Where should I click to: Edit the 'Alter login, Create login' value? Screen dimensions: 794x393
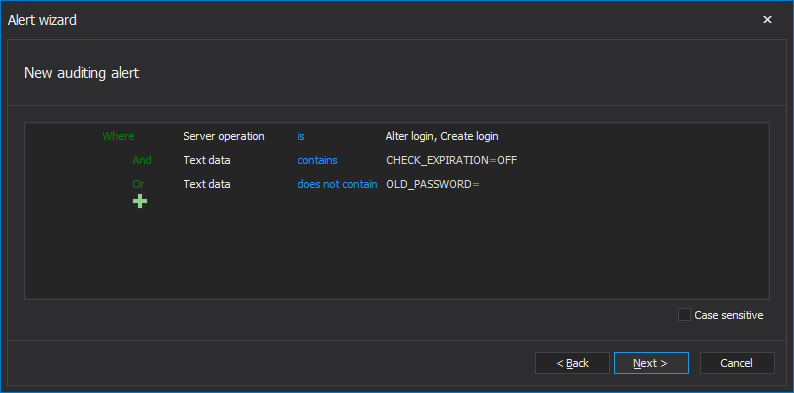click(442, 136)
